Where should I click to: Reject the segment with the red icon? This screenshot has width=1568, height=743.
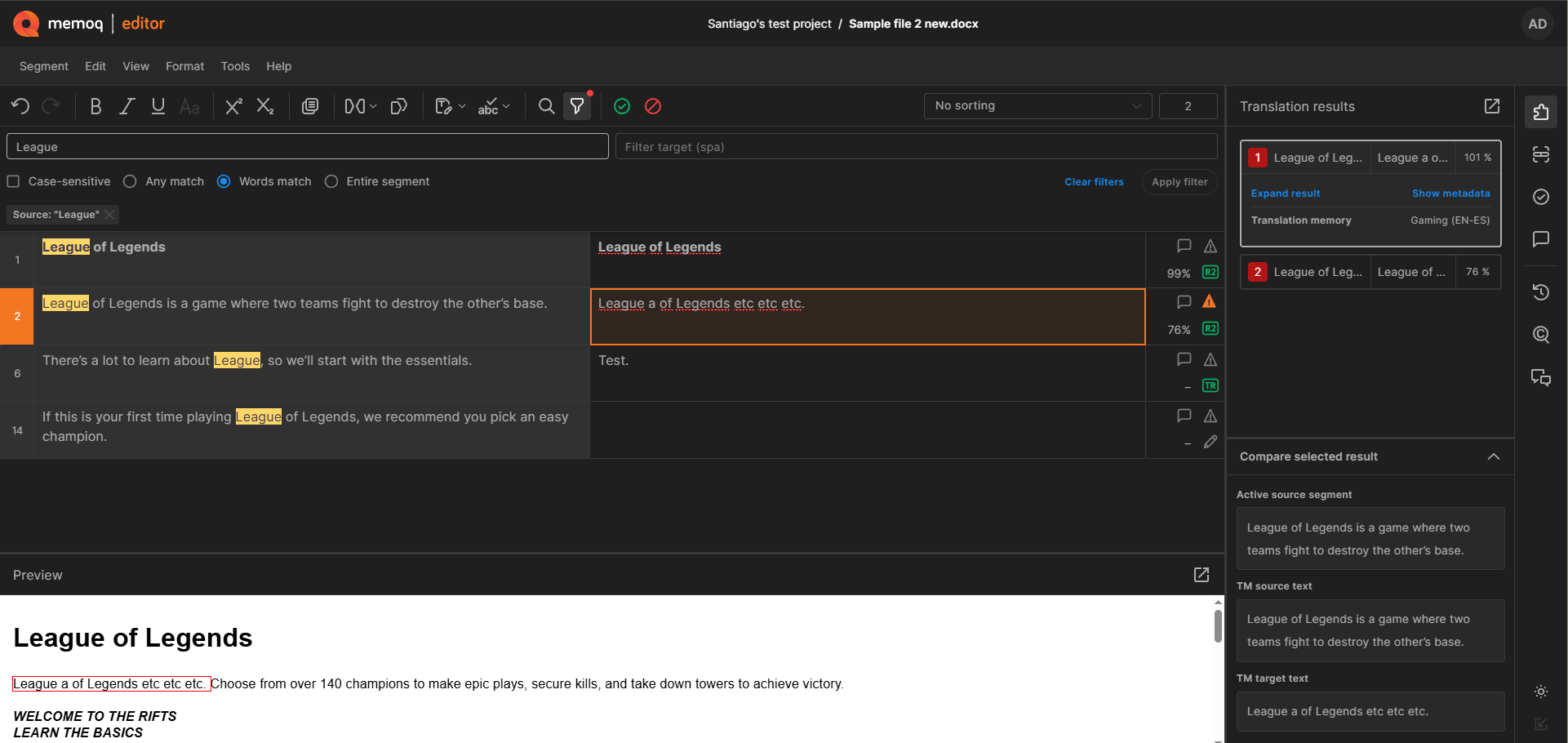coord(653,106)
